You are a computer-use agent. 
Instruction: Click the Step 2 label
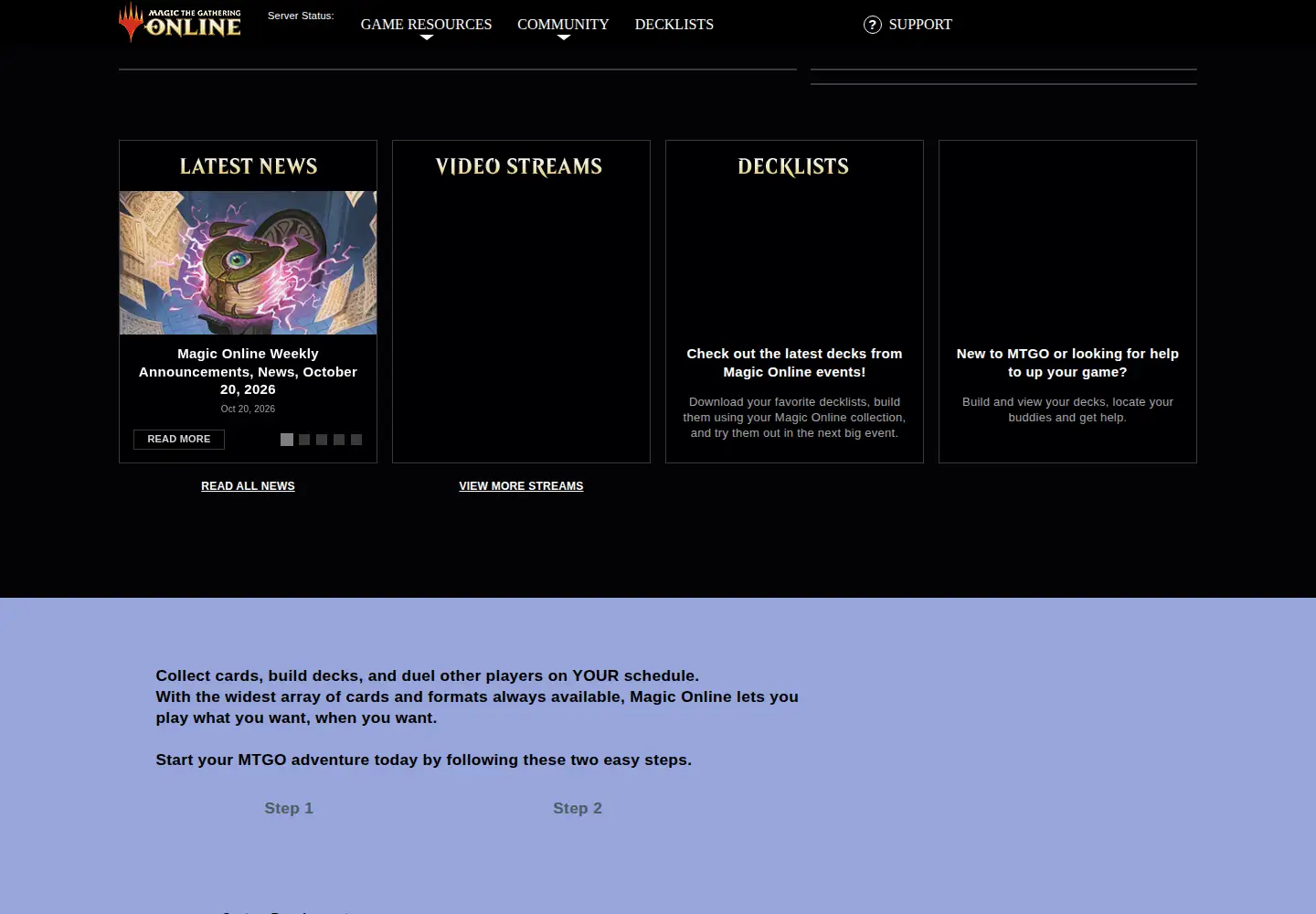(578, 808)
